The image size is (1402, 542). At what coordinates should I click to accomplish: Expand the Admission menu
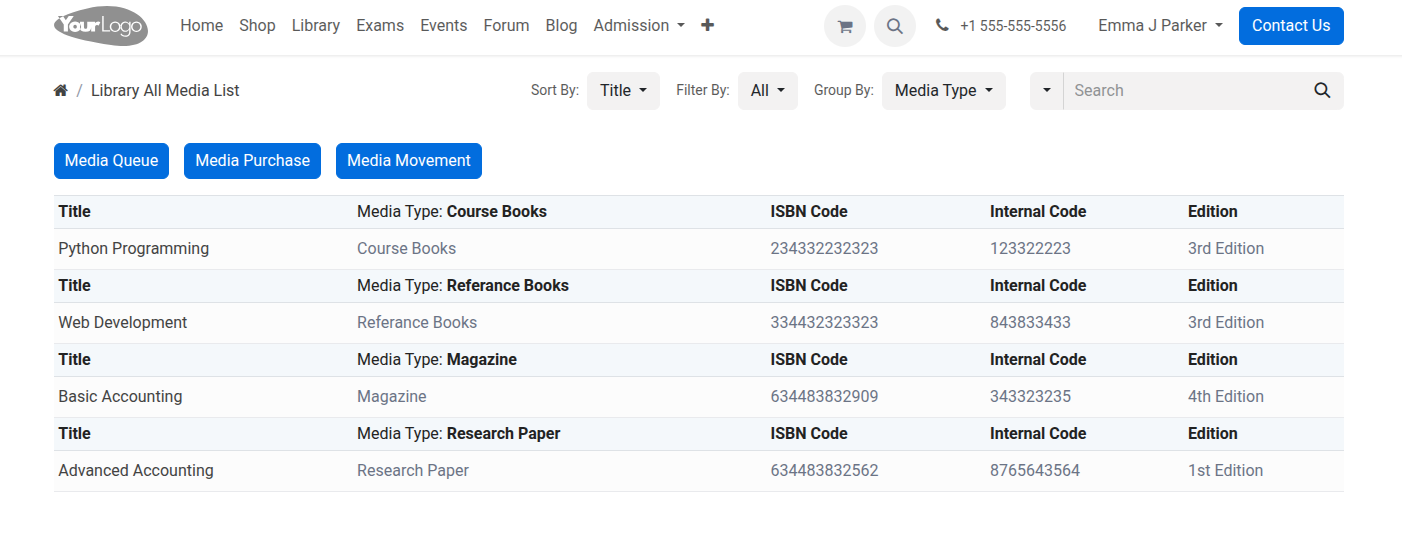[x=639, y=26]
